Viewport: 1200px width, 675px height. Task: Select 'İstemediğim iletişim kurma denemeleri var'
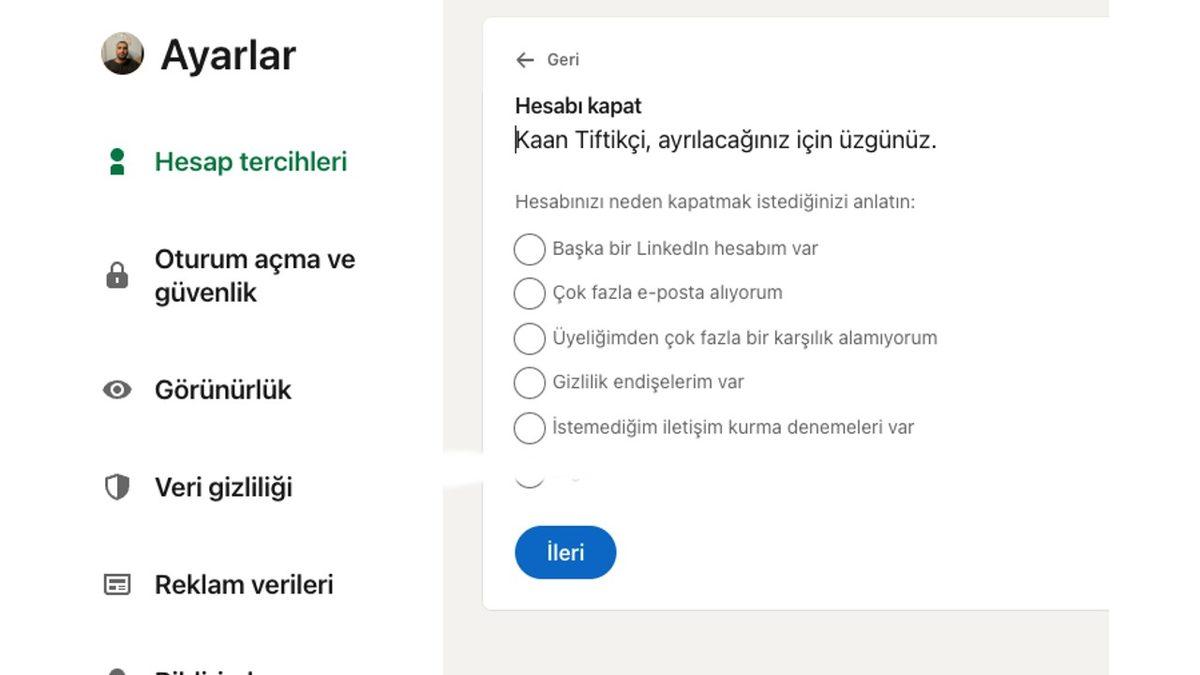coord(529,427)
